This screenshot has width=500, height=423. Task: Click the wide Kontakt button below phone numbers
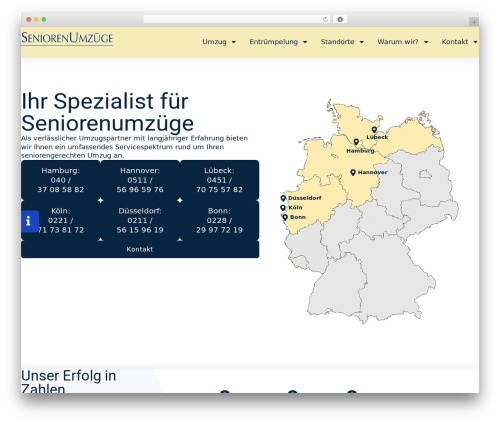(x=140, y=249)
